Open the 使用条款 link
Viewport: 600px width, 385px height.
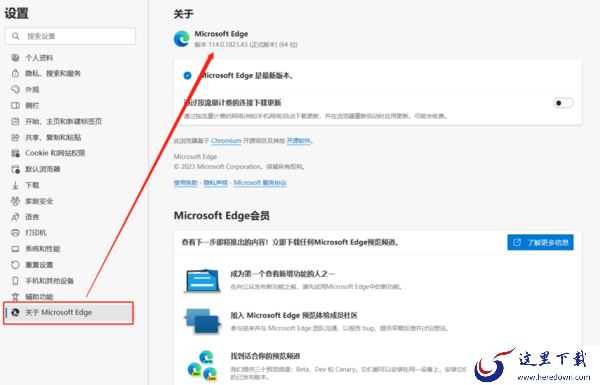tap(186, 183)
